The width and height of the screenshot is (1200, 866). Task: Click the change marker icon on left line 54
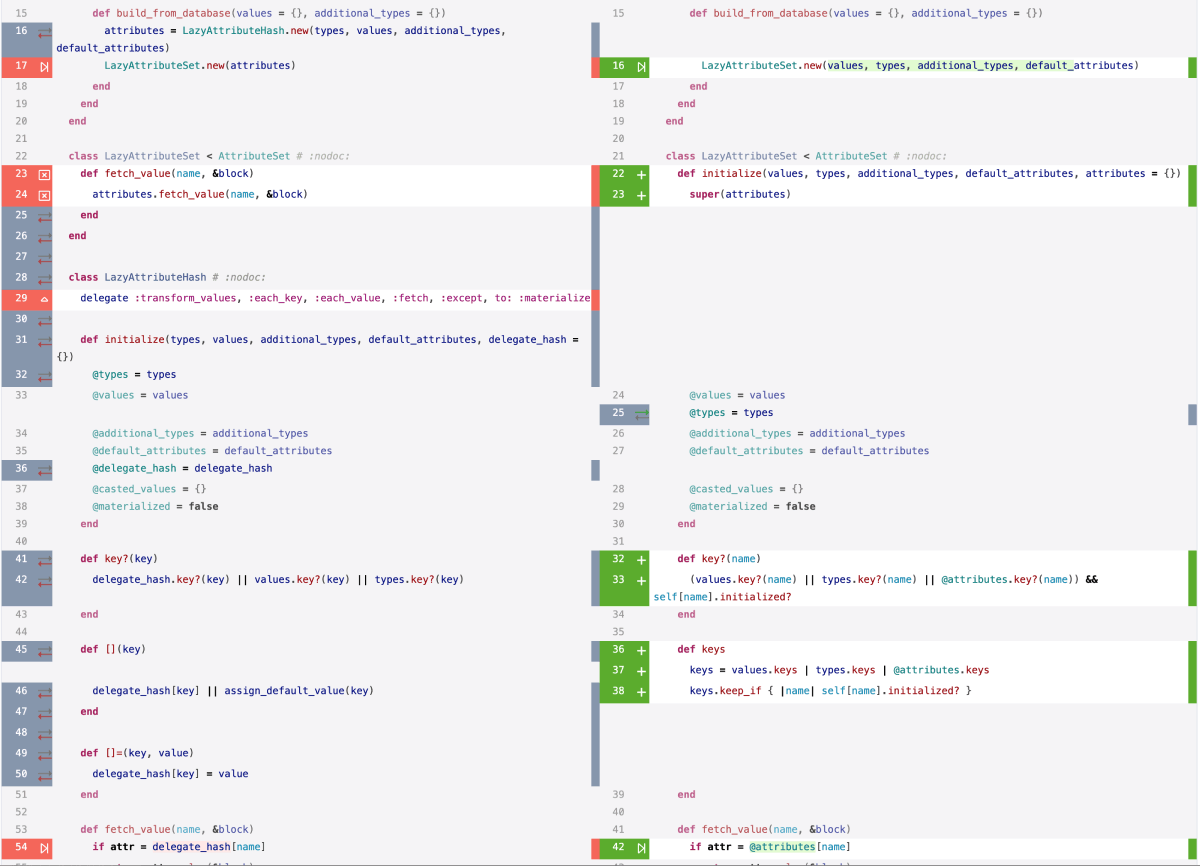[43, 848]
